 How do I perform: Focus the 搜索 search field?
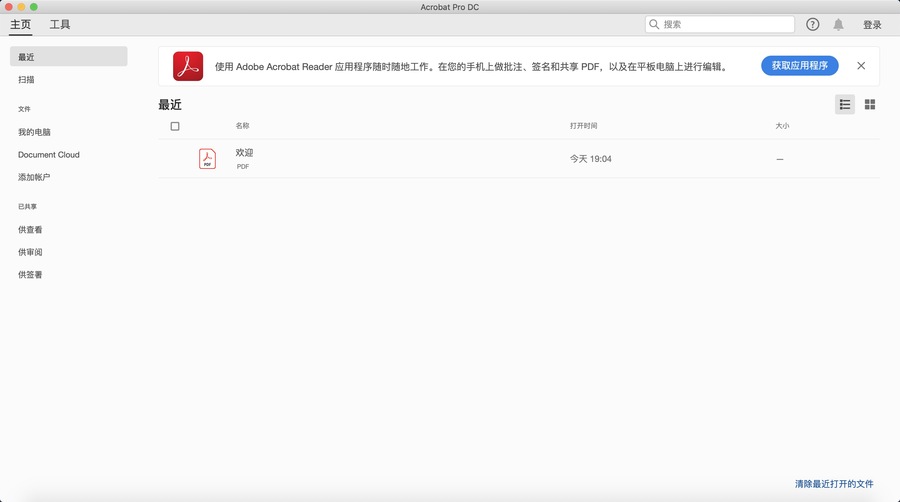(x=720, y=24)
